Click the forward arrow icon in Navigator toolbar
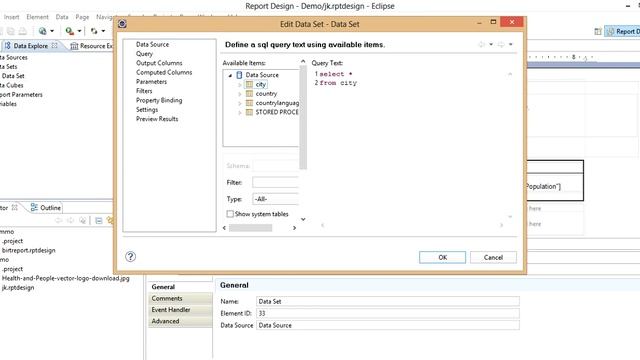The image size is (640, 360). point(70,220)
